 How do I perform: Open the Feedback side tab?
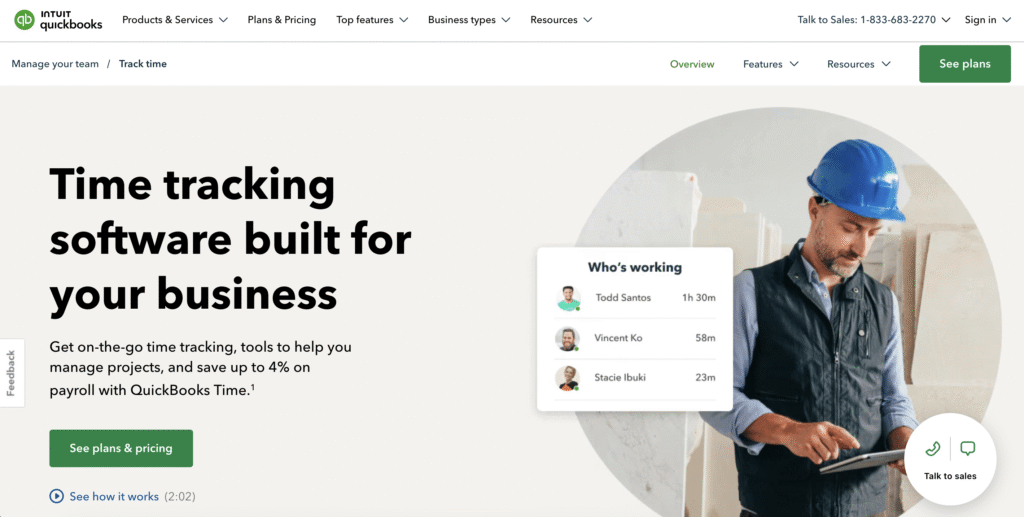[x=11, y=373]
